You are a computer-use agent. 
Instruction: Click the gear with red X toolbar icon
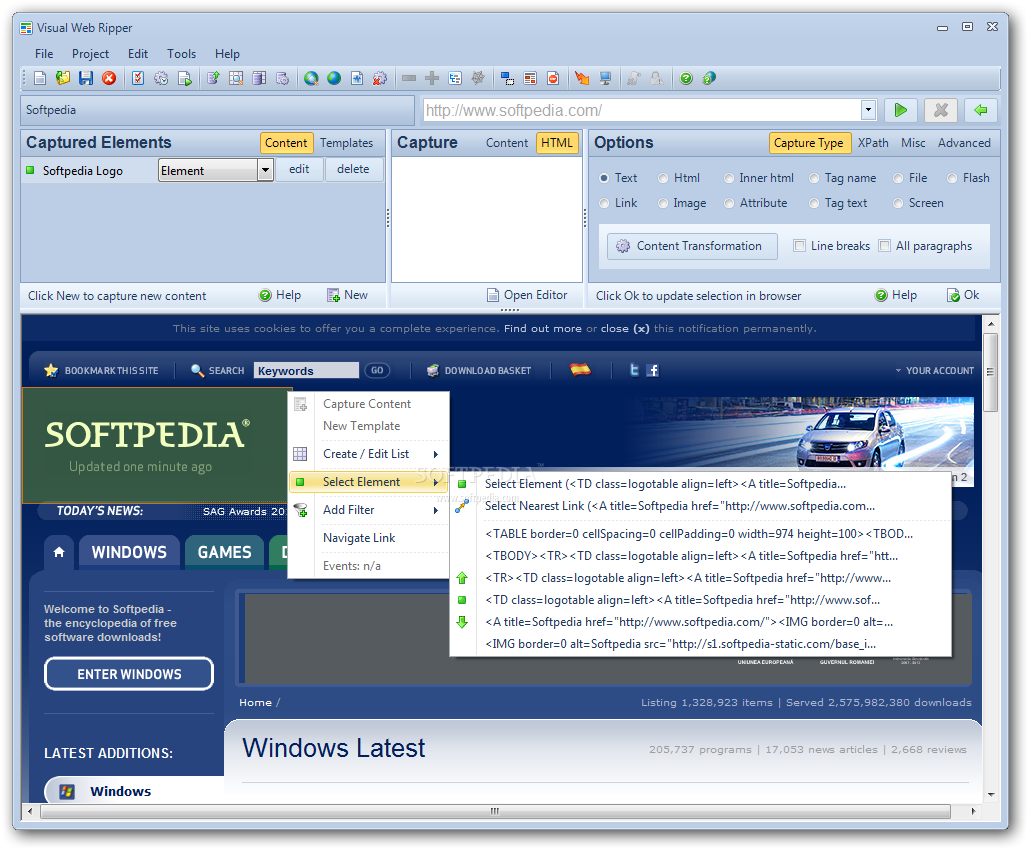click(x=379, y=78)
